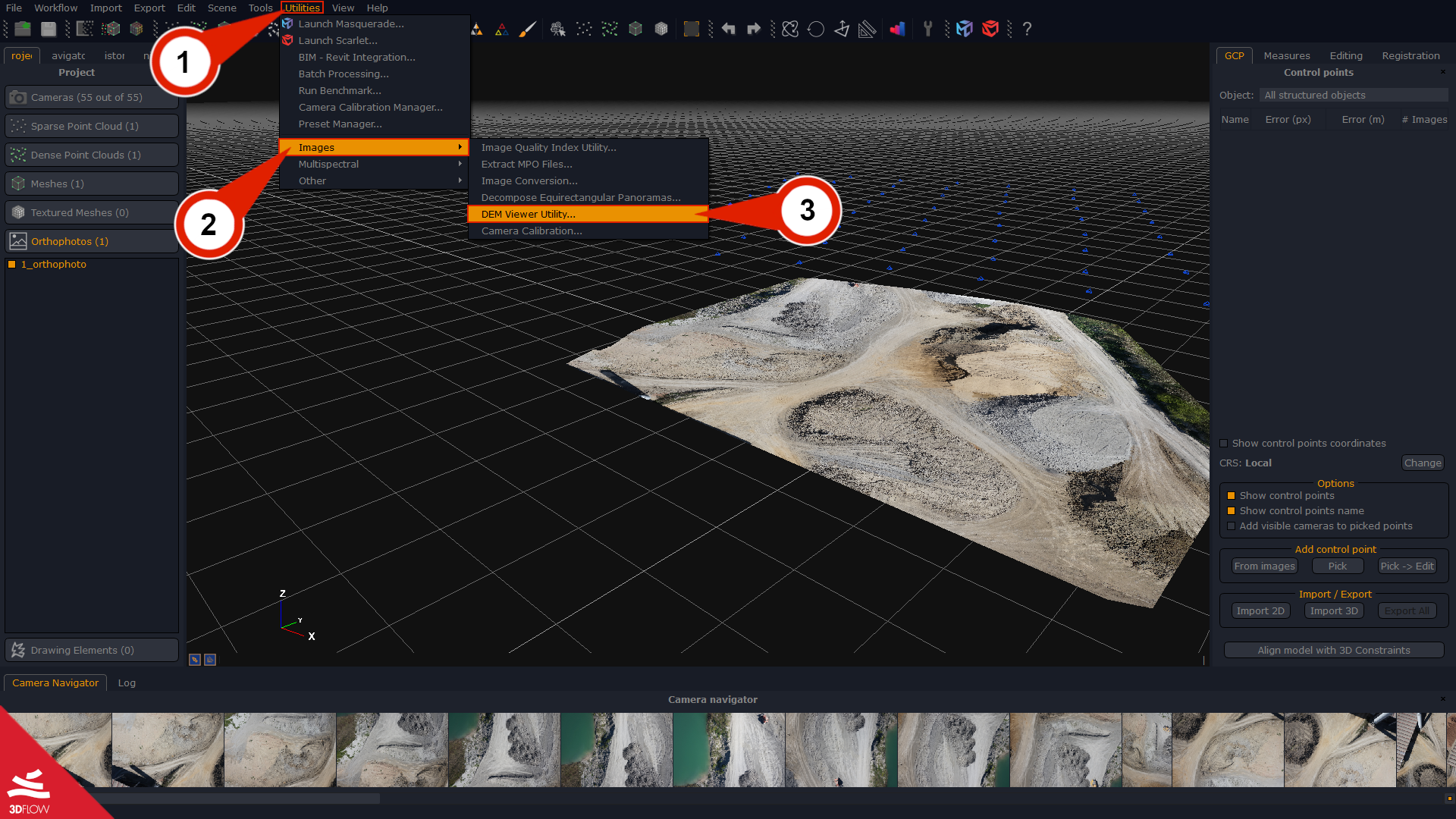The height and width of the screenshot is (819, 1456).
Task: Choose Image Quality Index Utility menu entry
Action: (x=588, y=147)
